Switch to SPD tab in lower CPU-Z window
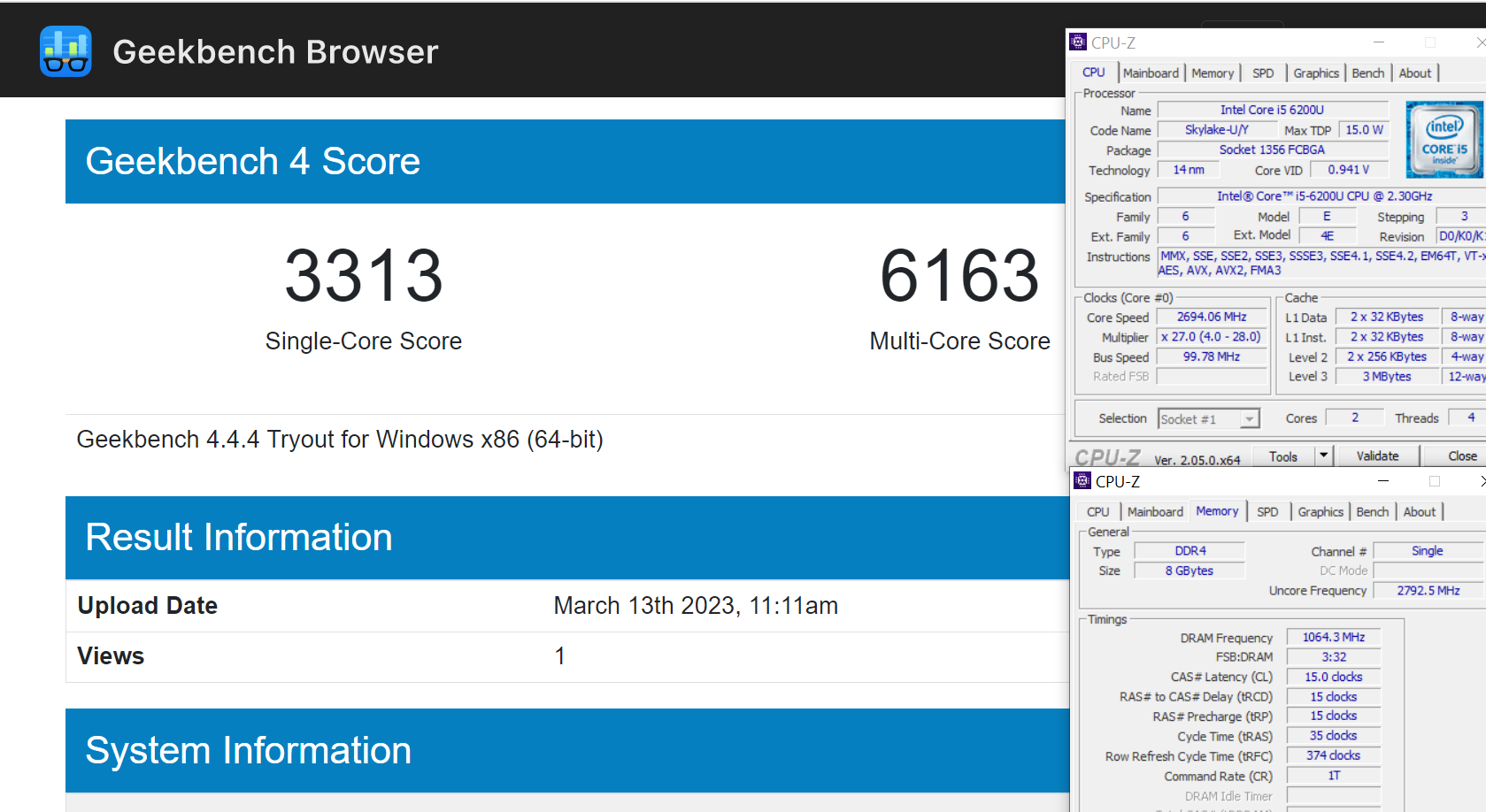 pyautogui.click(x=1267, y=512)
